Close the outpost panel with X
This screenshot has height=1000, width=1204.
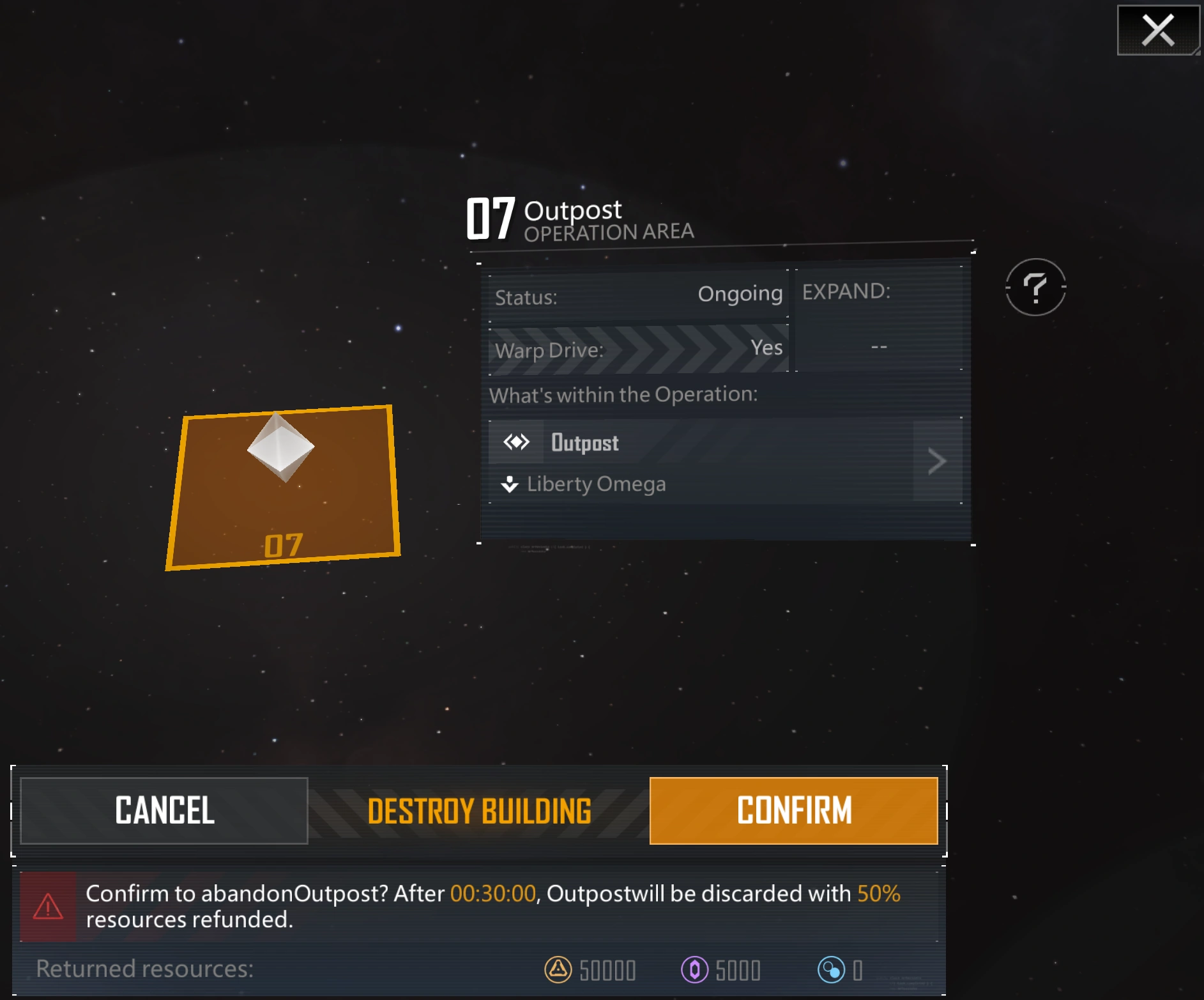(1158, 30)
